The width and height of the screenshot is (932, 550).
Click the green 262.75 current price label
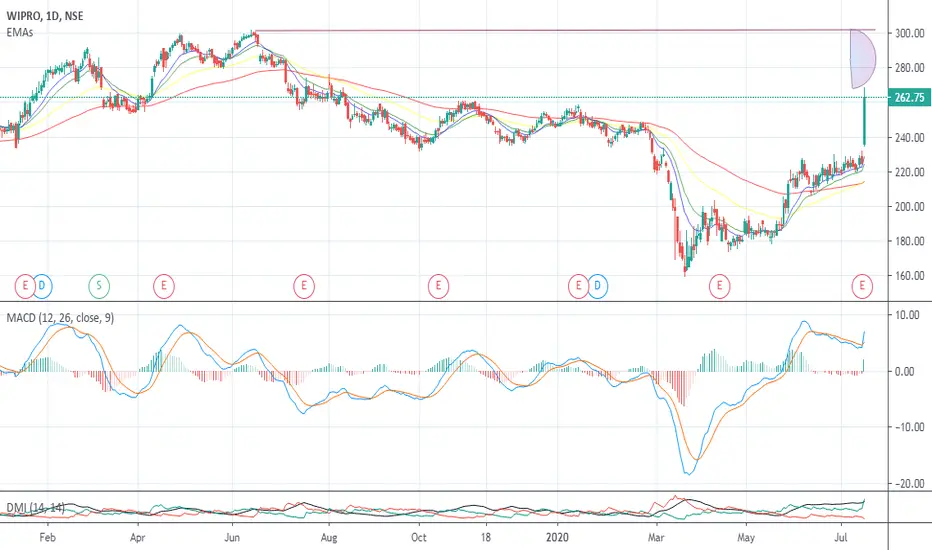tap(909, 98)
